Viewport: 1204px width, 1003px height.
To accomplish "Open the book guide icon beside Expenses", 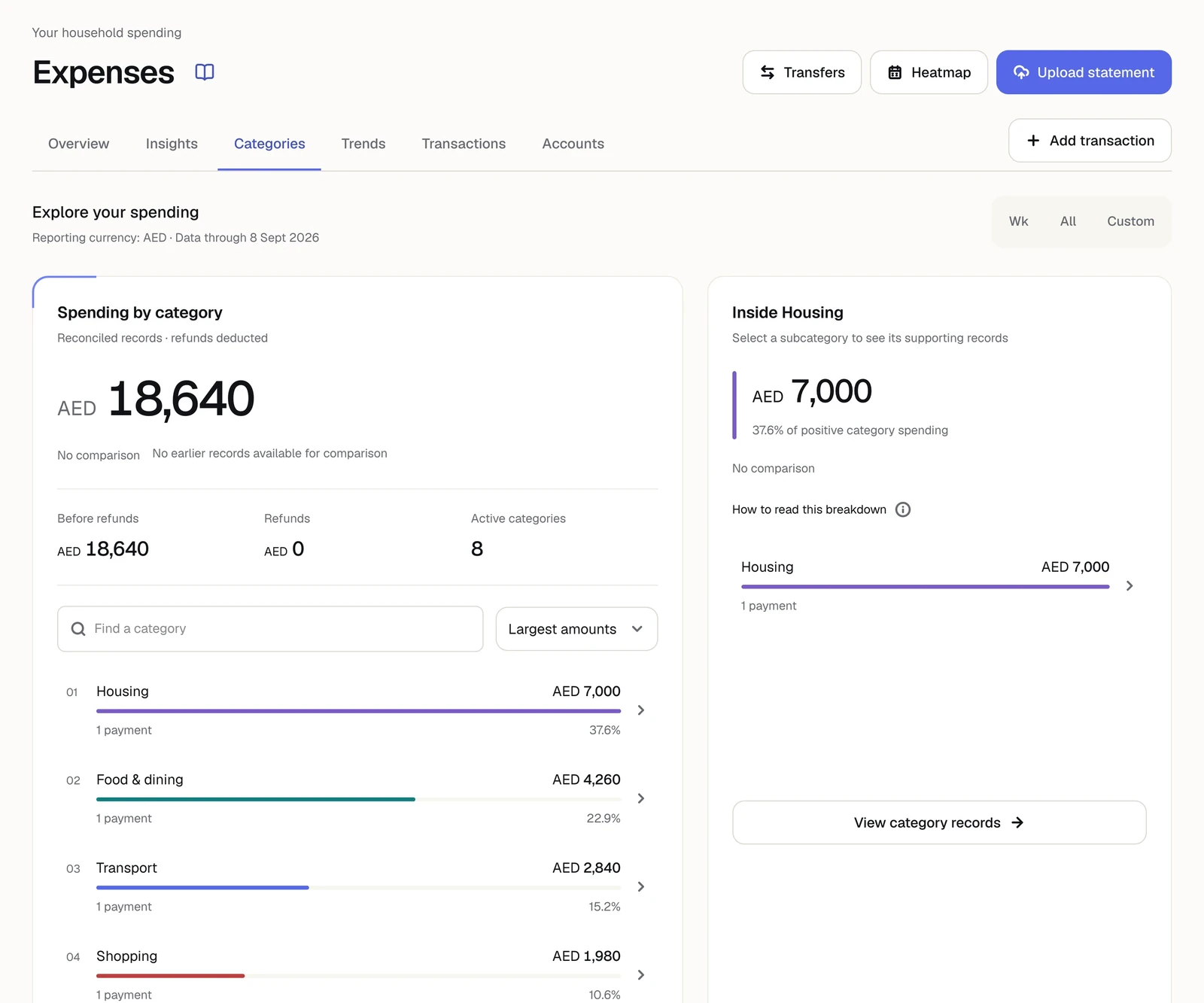I will pos(205,72).
